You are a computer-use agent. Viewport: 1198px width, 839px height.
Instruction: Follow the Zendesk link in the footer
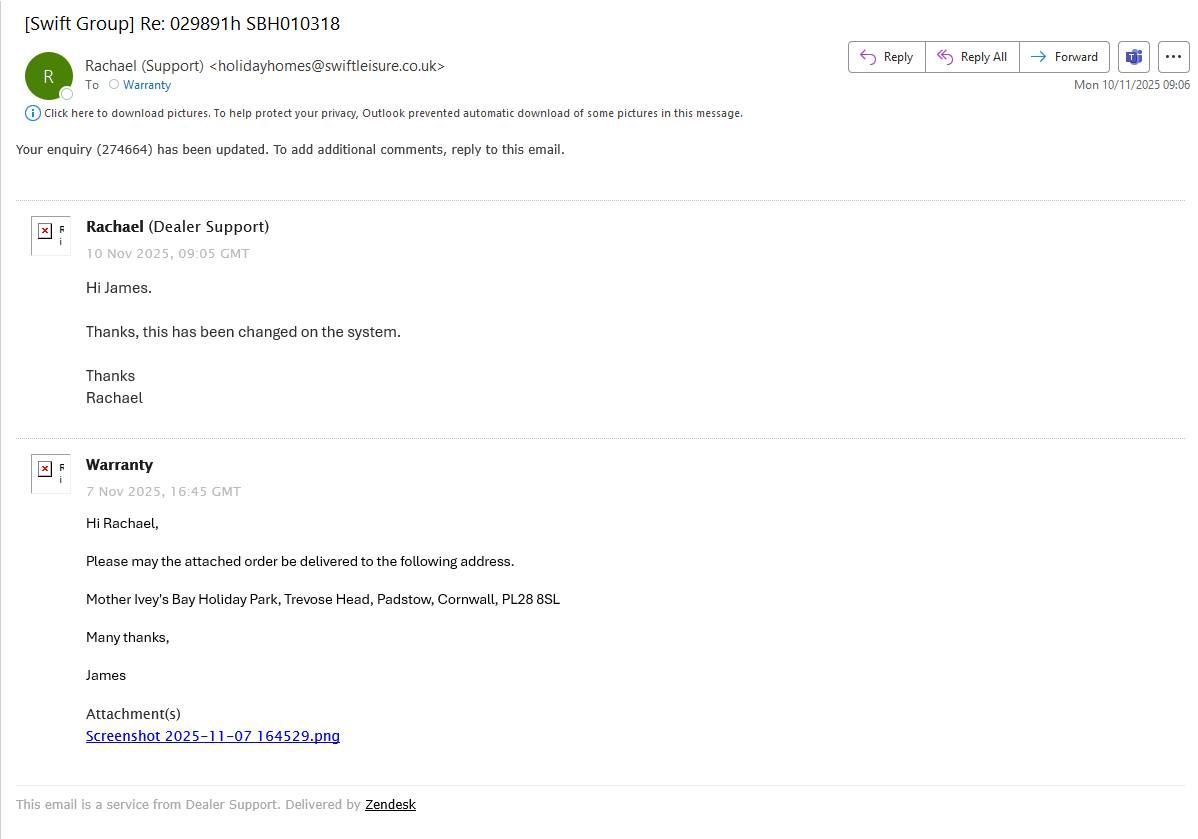pyautogui.click(x=390, y=804)
